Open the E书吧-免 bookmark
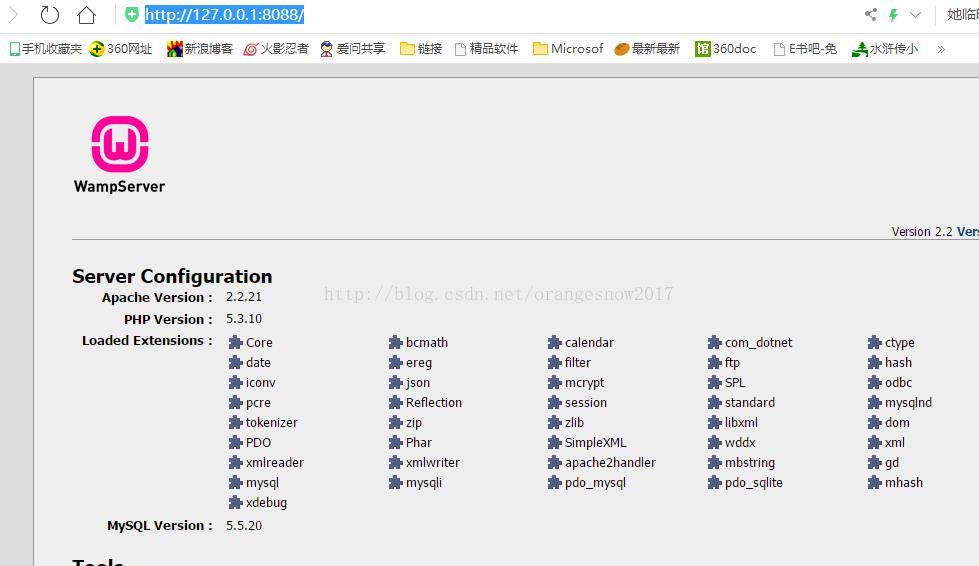 tap(805, 49)
